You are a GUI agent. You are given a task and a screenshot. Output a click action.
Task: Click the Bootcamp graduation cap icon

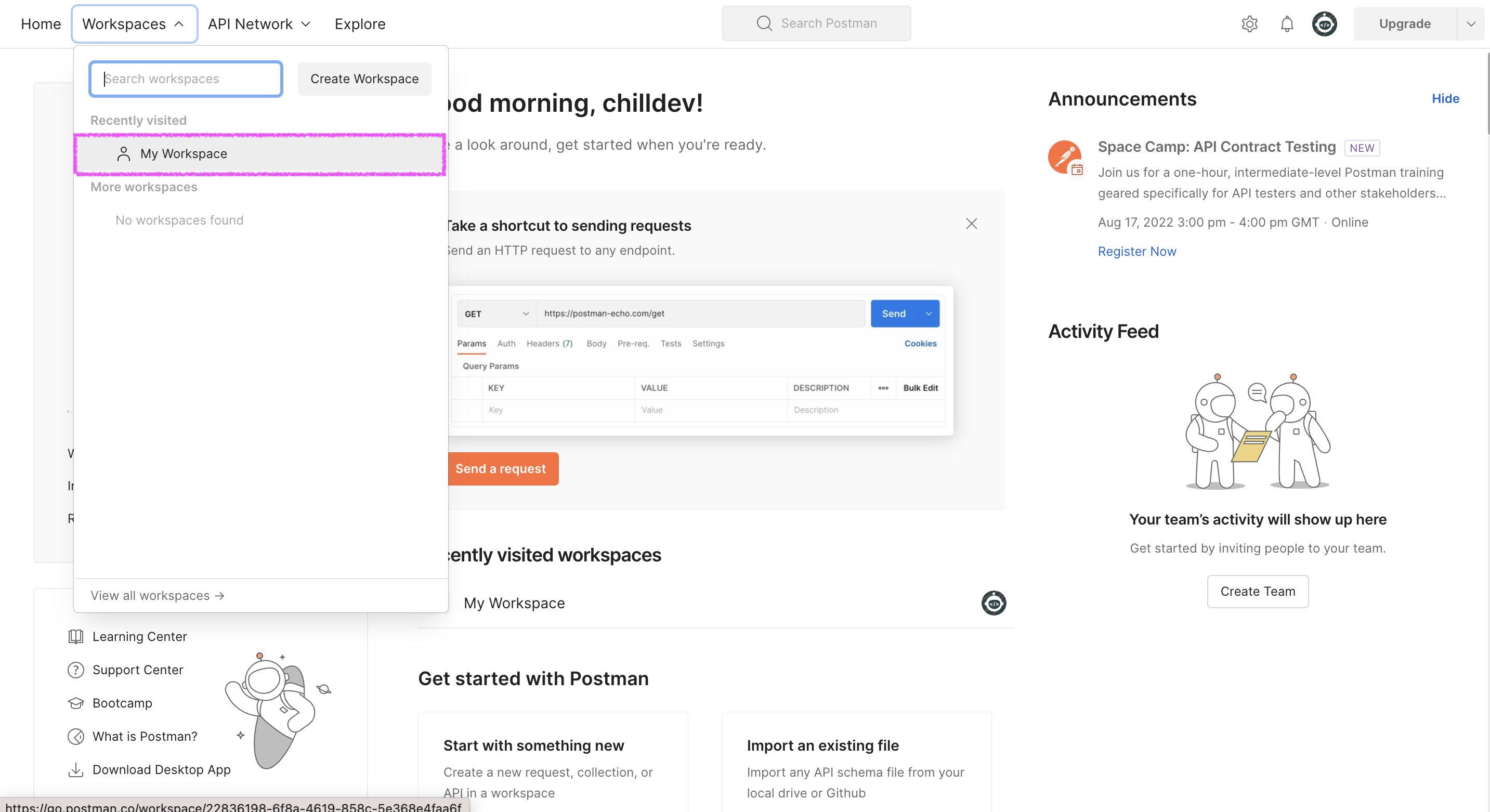click(x=76, y=703)
